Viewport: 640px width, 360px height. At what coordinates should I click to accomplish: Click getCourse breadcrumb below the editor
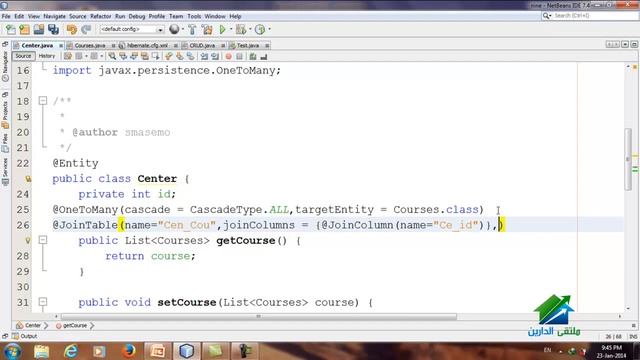coord(71,325)
